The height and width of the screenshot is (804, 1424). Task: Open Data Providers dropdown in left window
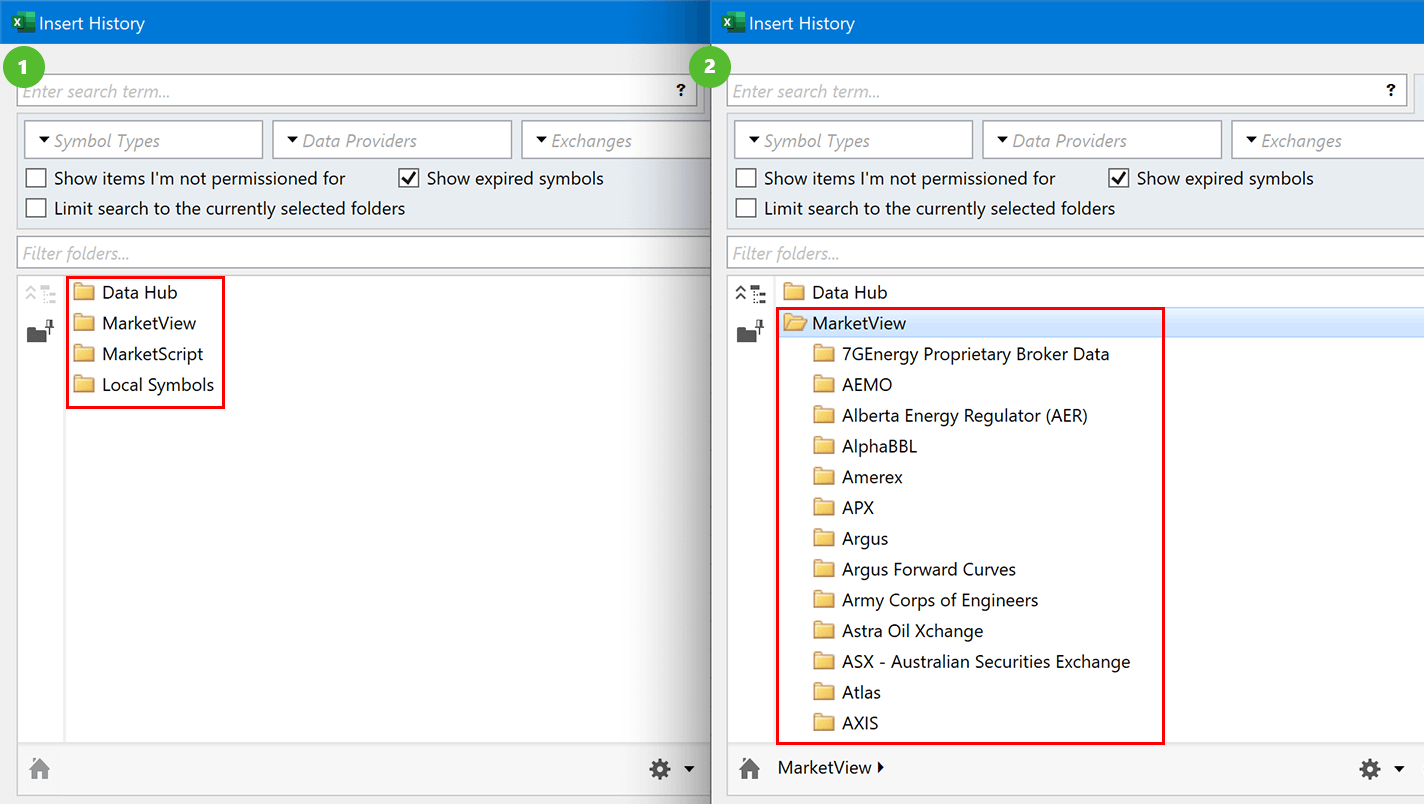[x=392, y=140]
